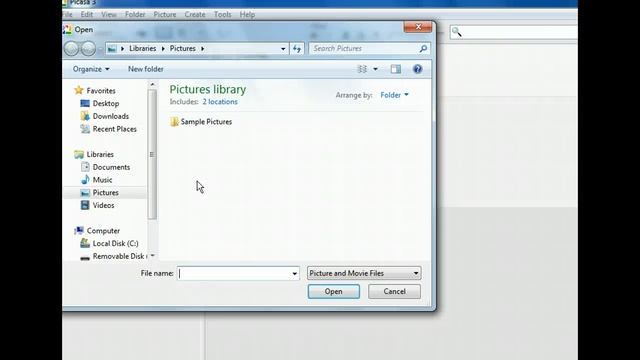Open the Create menu in Picasa

coord(195,14)
